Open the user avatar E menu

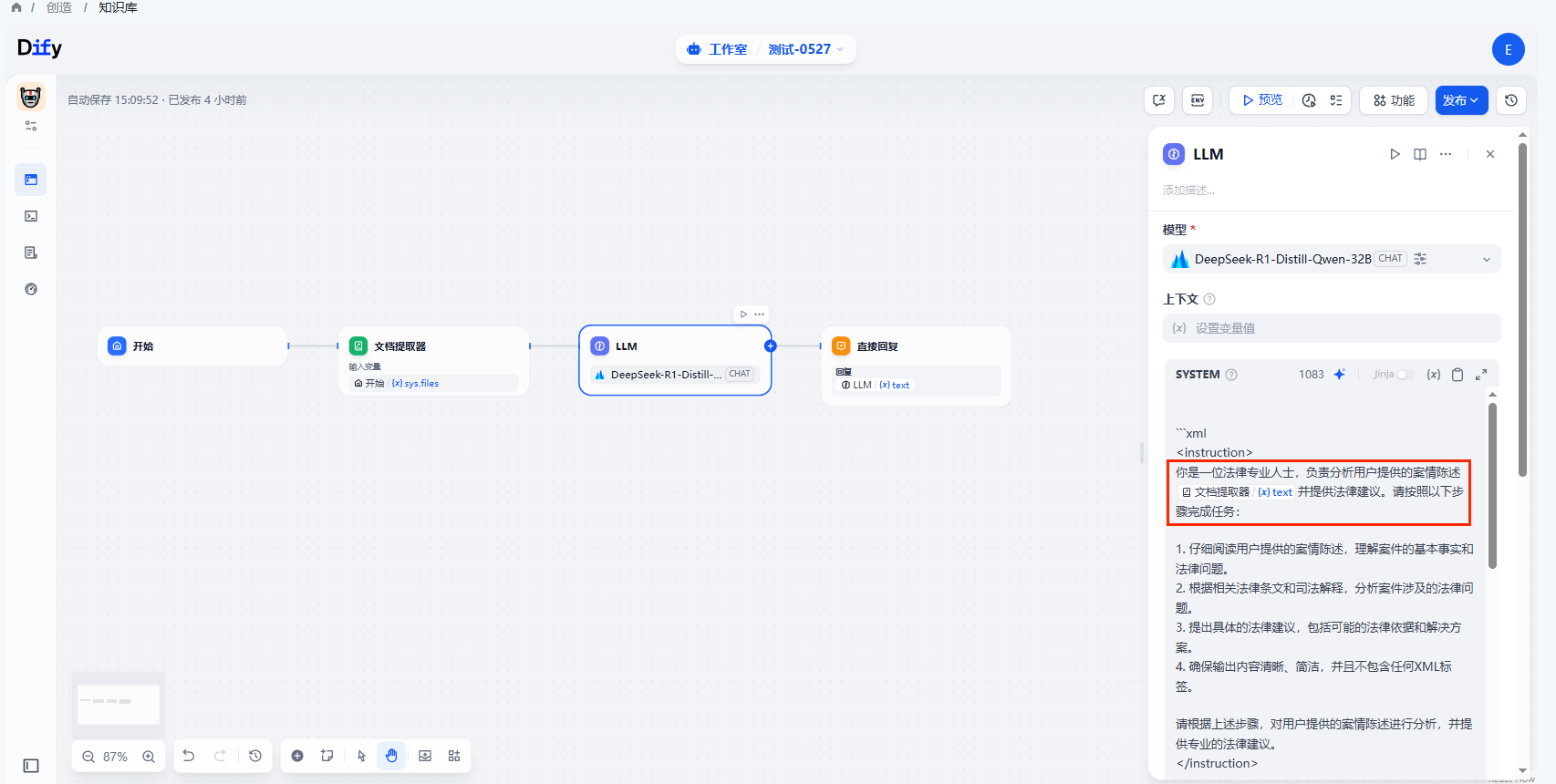coord(1508,49)
